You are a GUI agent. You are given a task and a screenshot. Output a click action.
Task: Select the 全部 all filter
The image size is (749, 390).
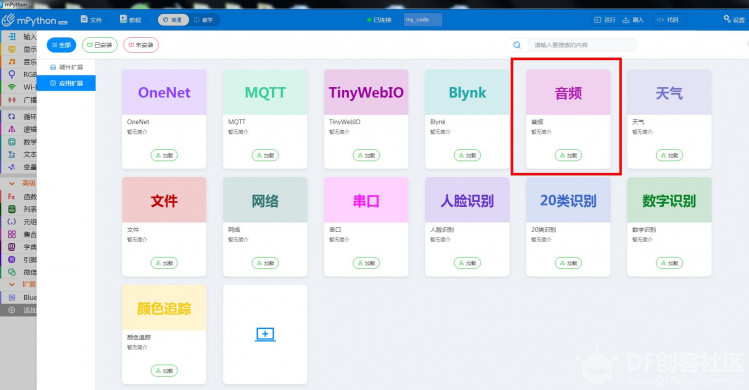[61, 45]
